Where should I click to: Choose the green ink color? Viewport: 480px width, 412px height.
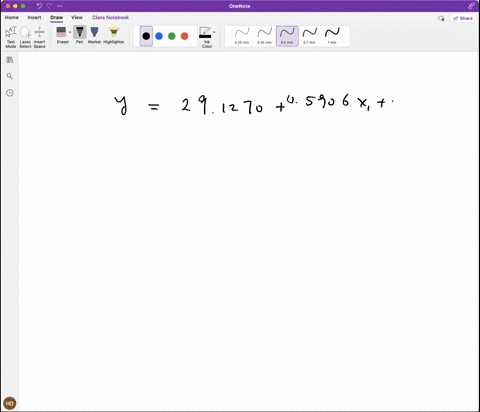172,36
